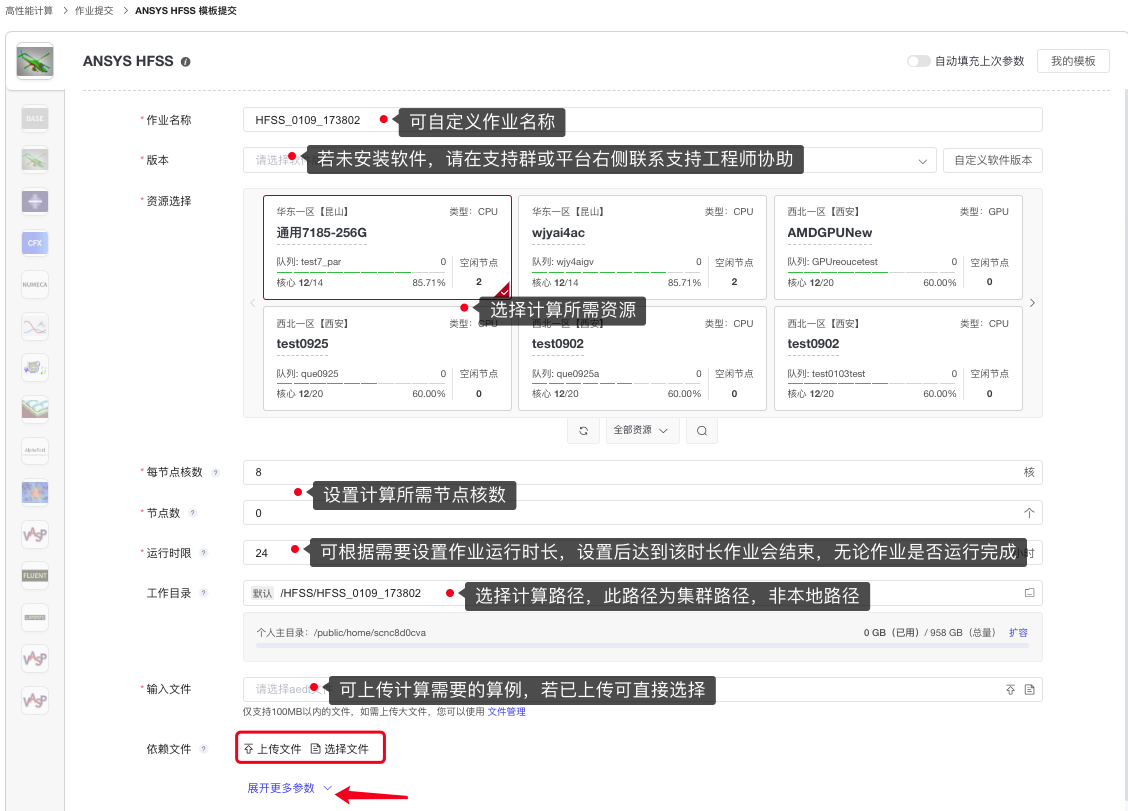Image resolution: width=1128 pixels, height=811 pixels.
Task: Open the 全部资源 filter dropdown
Action: (642, 430)
